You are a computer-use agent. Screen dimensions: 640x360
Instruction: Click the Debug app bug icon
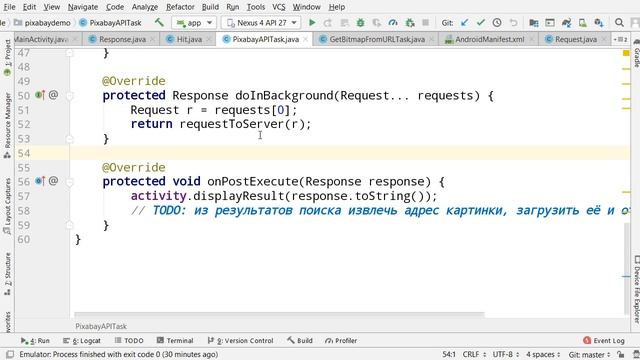click(x=360, y=23)
